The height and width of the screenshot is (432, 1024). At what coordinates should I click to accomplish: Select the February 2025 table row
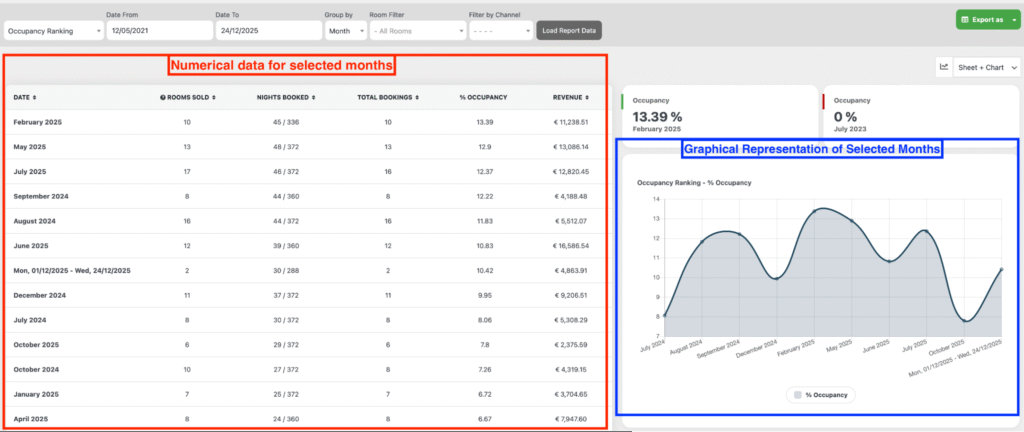[300, 122]
